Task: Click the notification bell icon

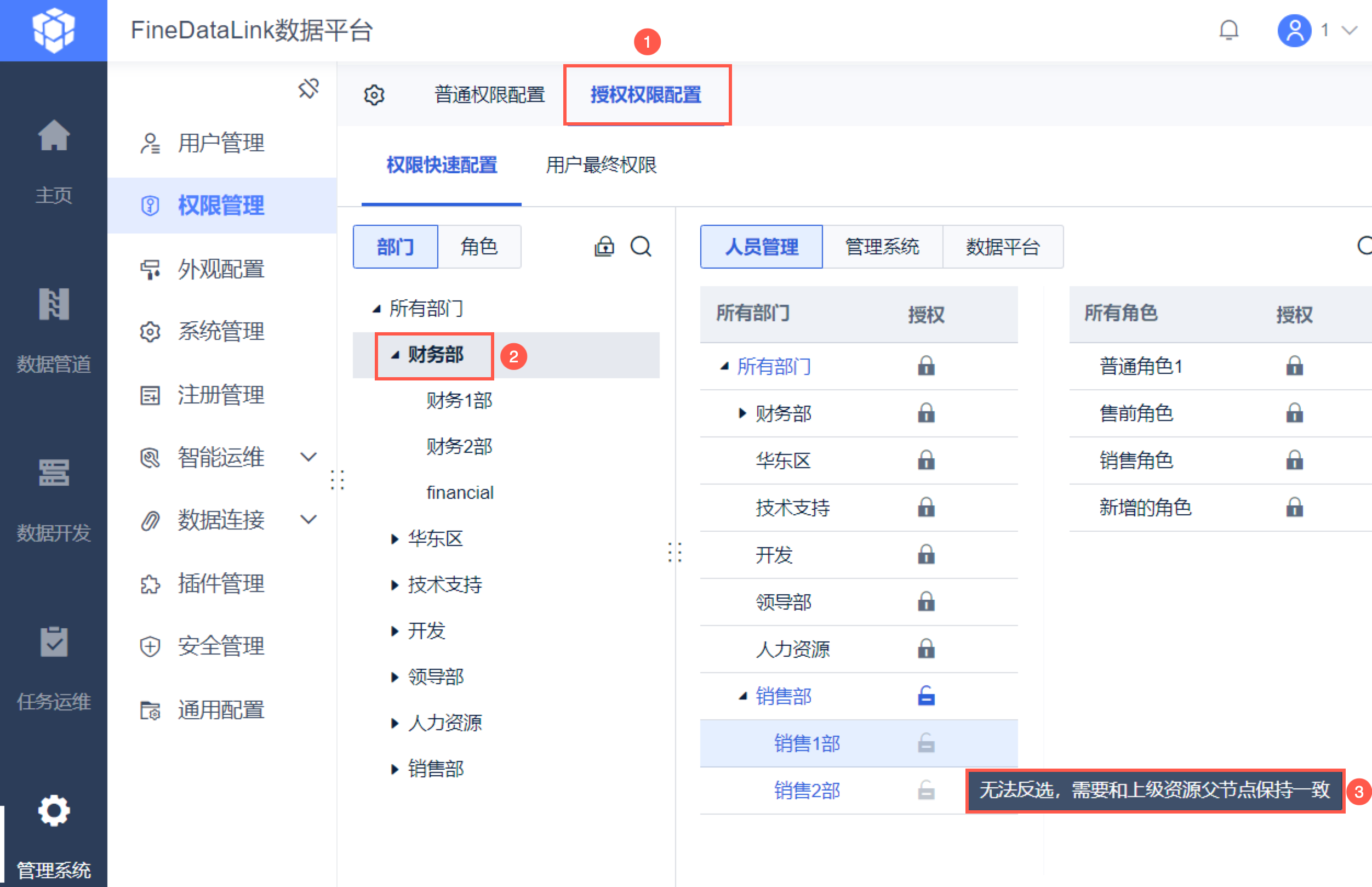Action: (1228, 30)
